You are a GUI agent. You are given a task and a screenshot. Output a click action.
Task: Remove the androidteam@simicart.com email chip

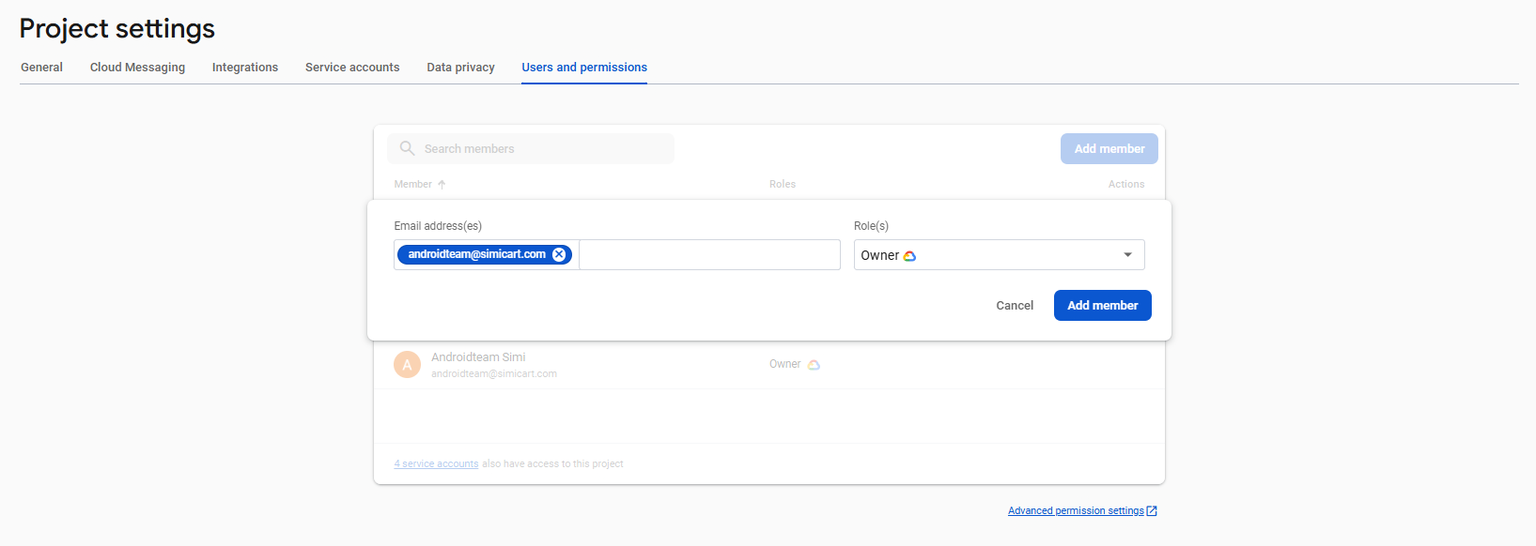pyautogui.click(x=559, y=255)
